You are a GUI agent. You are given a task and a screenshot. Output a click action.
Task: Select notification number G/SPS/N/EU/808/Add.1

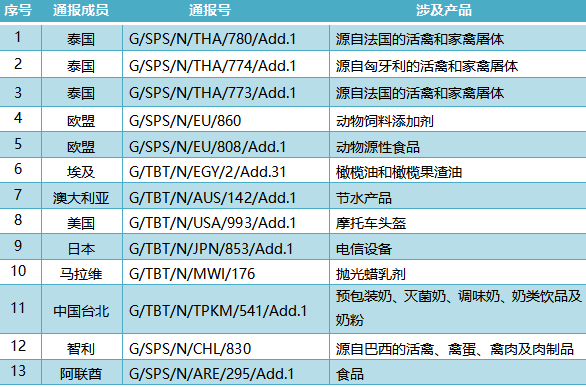tap(207, 147)
